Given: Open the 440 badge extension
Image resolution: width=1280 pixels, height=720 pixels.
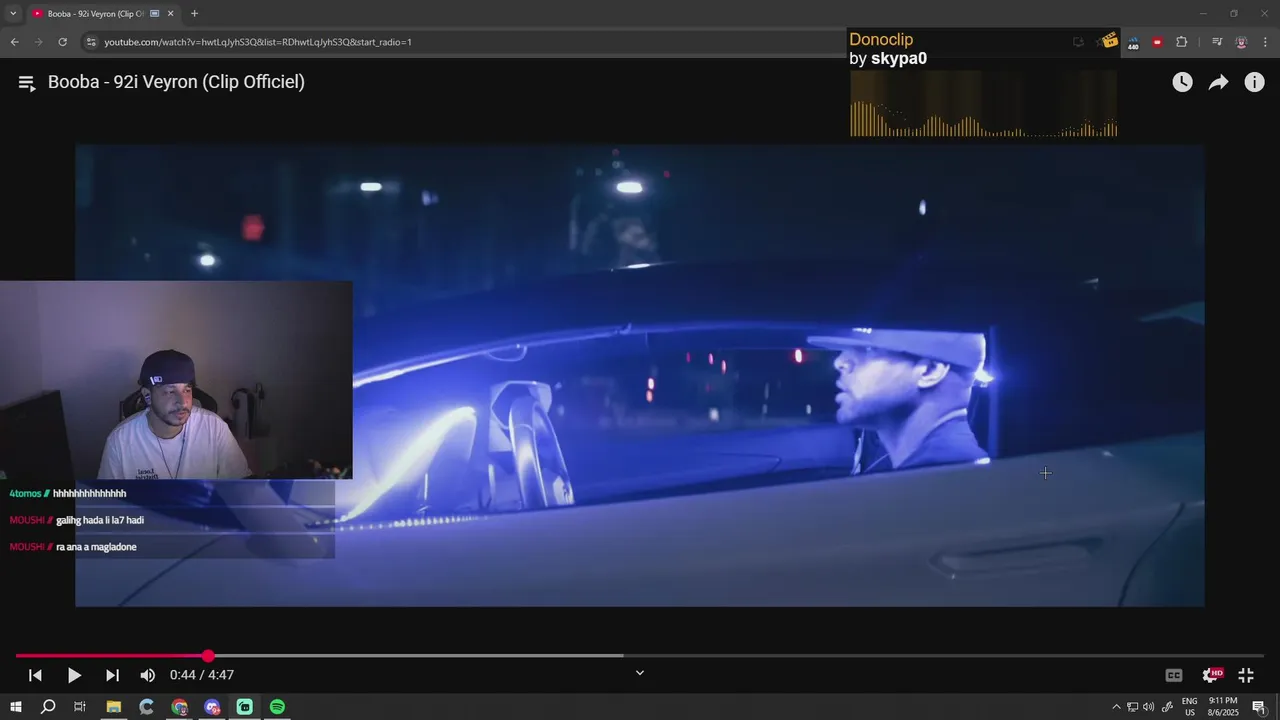Looking at the screenshot, I should pos(1133,42).
